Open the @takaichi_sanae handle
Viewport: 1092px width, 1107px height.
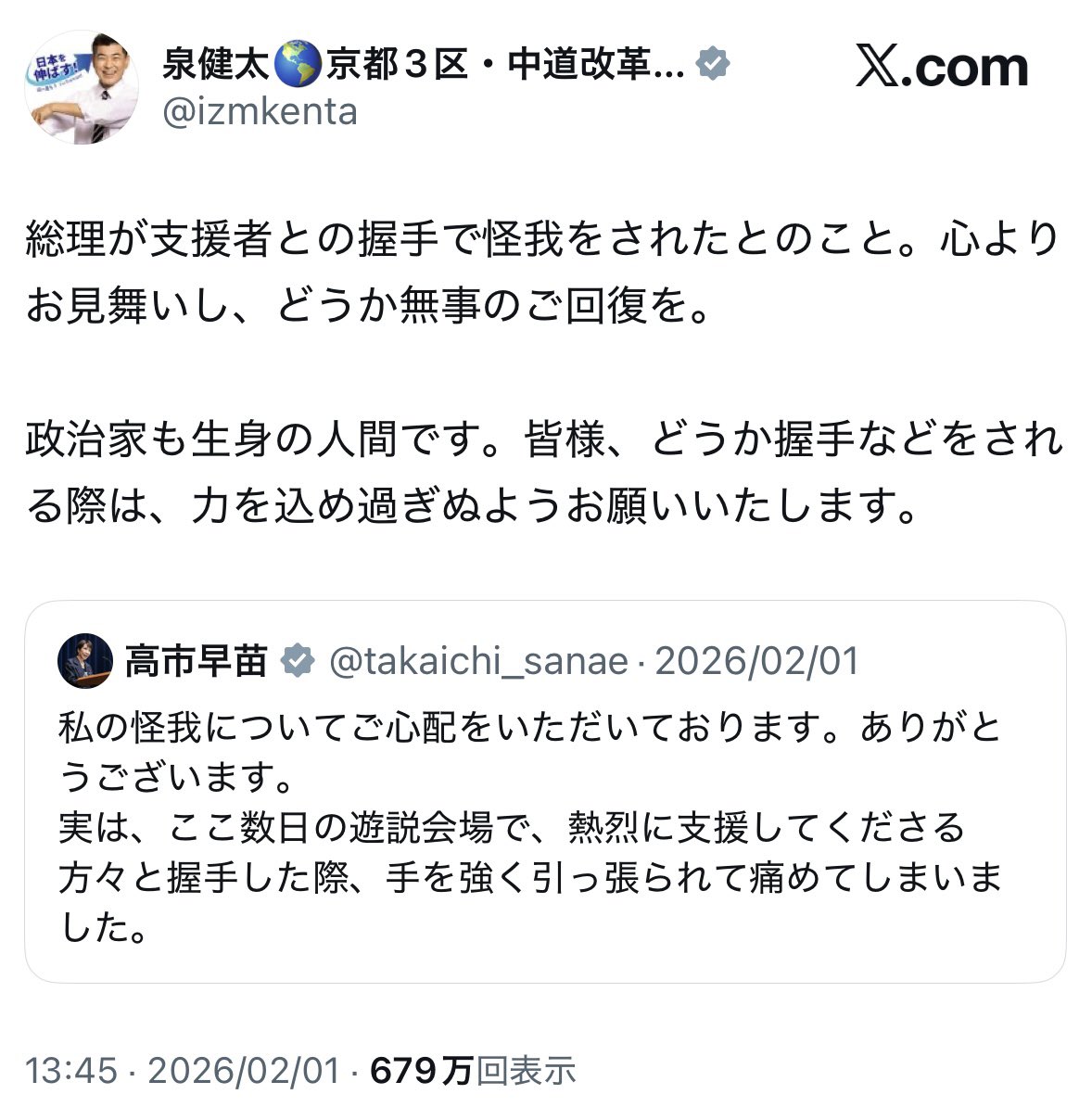[x=478, y=661]
